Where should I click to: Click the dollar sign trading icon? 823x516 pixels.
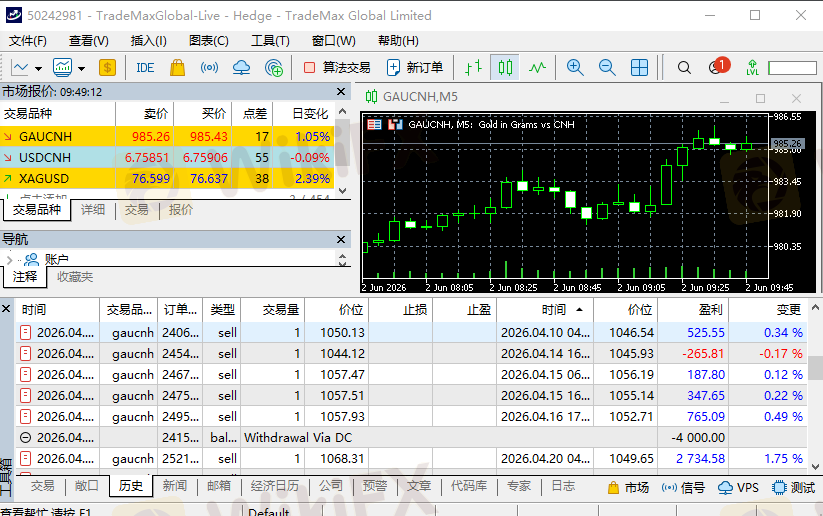click(107, 68)
